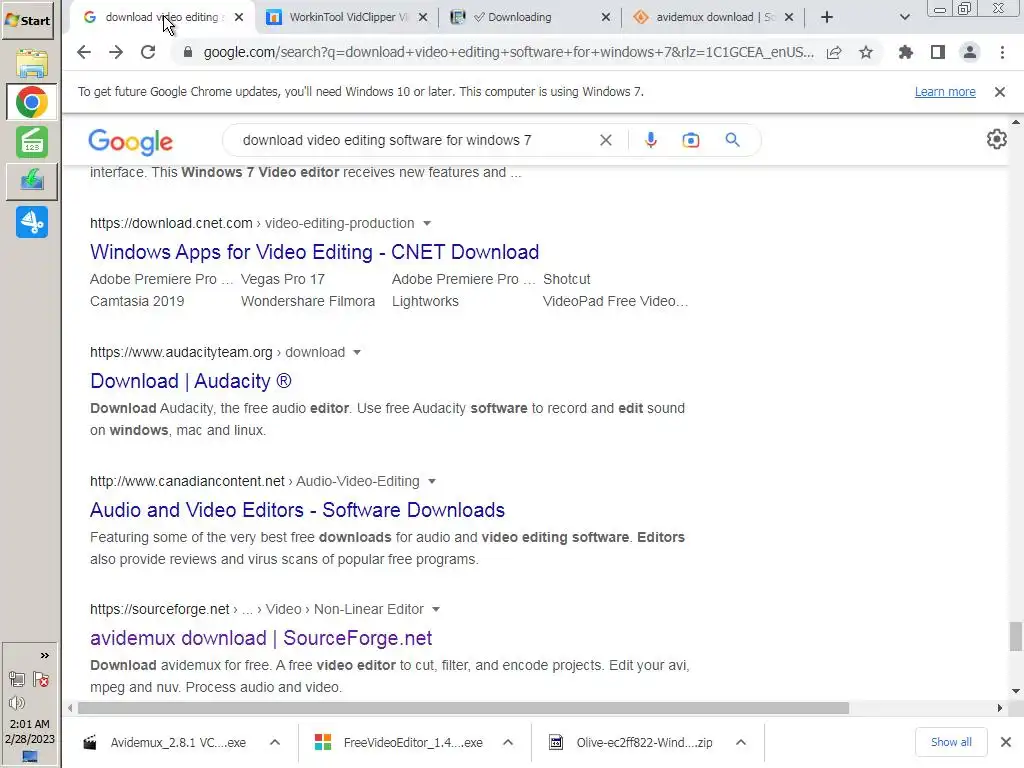This screenshot has height=768, width=1024.
Task: Close the WorkinTool VidClipper tab
Action: (423, 17)
